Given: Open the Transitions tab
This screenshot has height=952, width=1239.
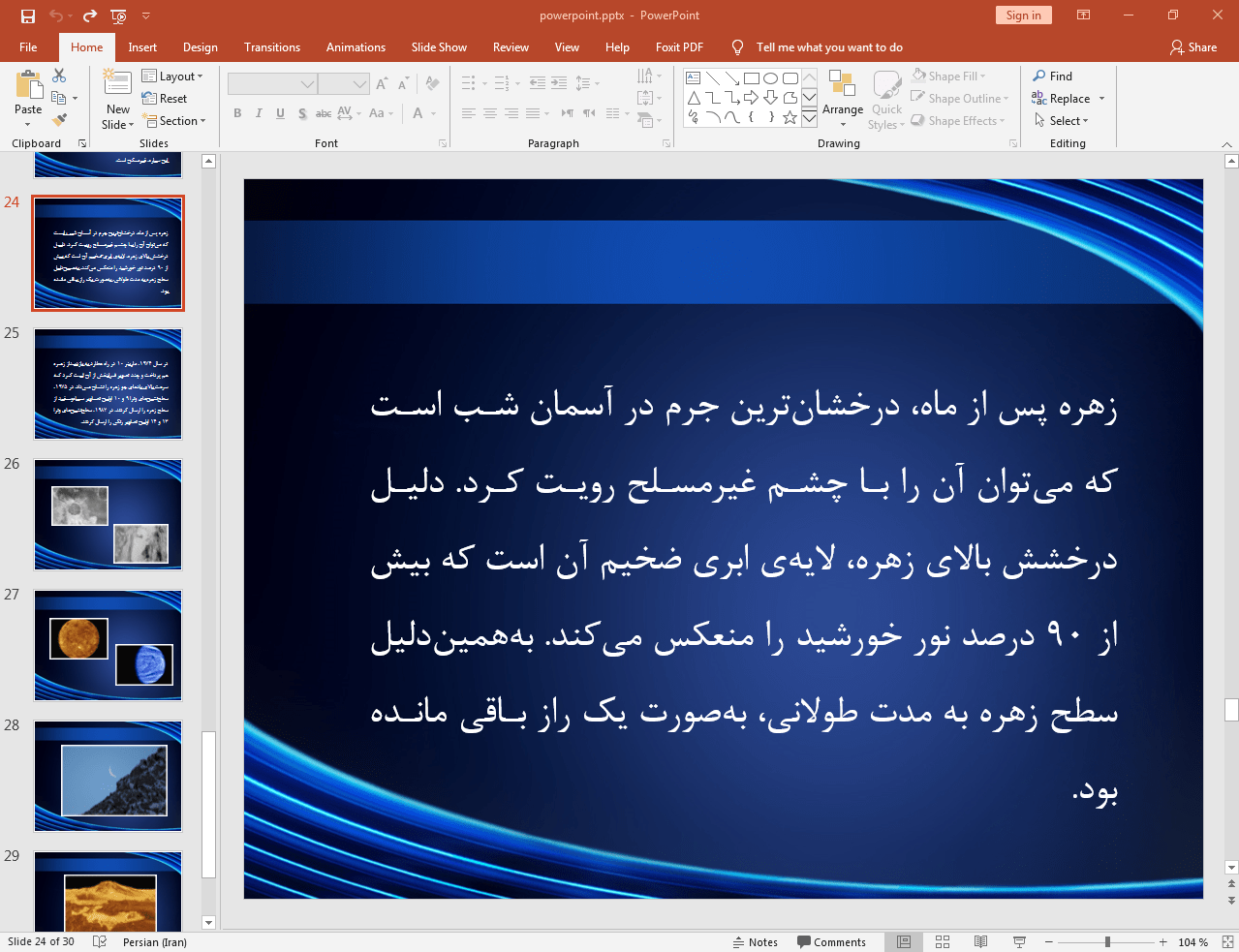Looking at the screenshot, I should click(x=272, y=47).
